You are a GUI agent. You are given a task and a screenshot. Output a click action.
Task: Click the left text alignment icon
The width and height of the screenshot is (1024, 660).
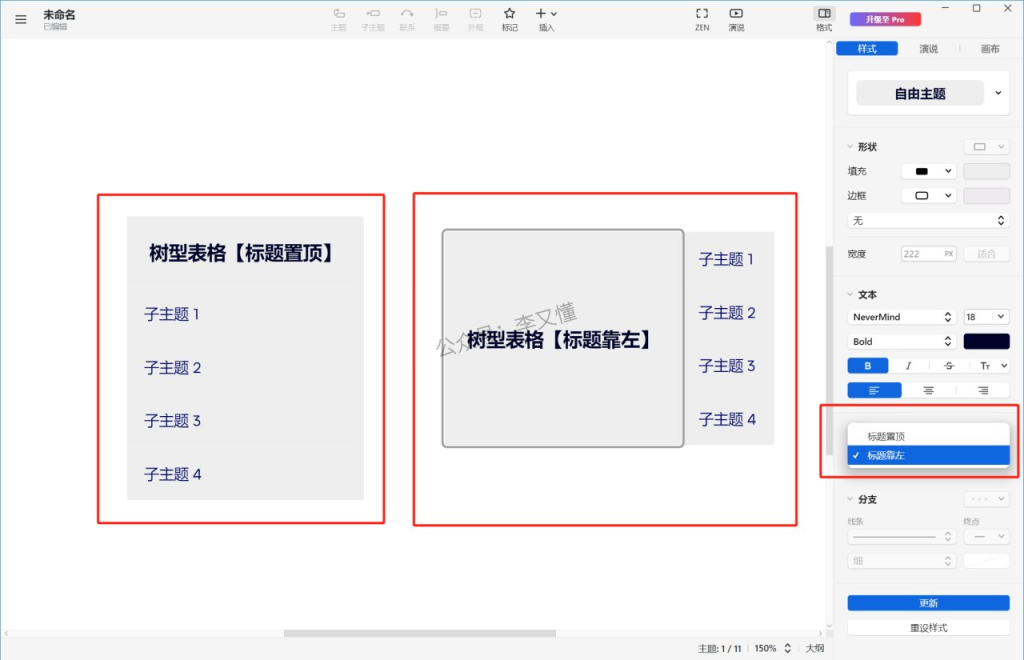(x=874, y=391)
